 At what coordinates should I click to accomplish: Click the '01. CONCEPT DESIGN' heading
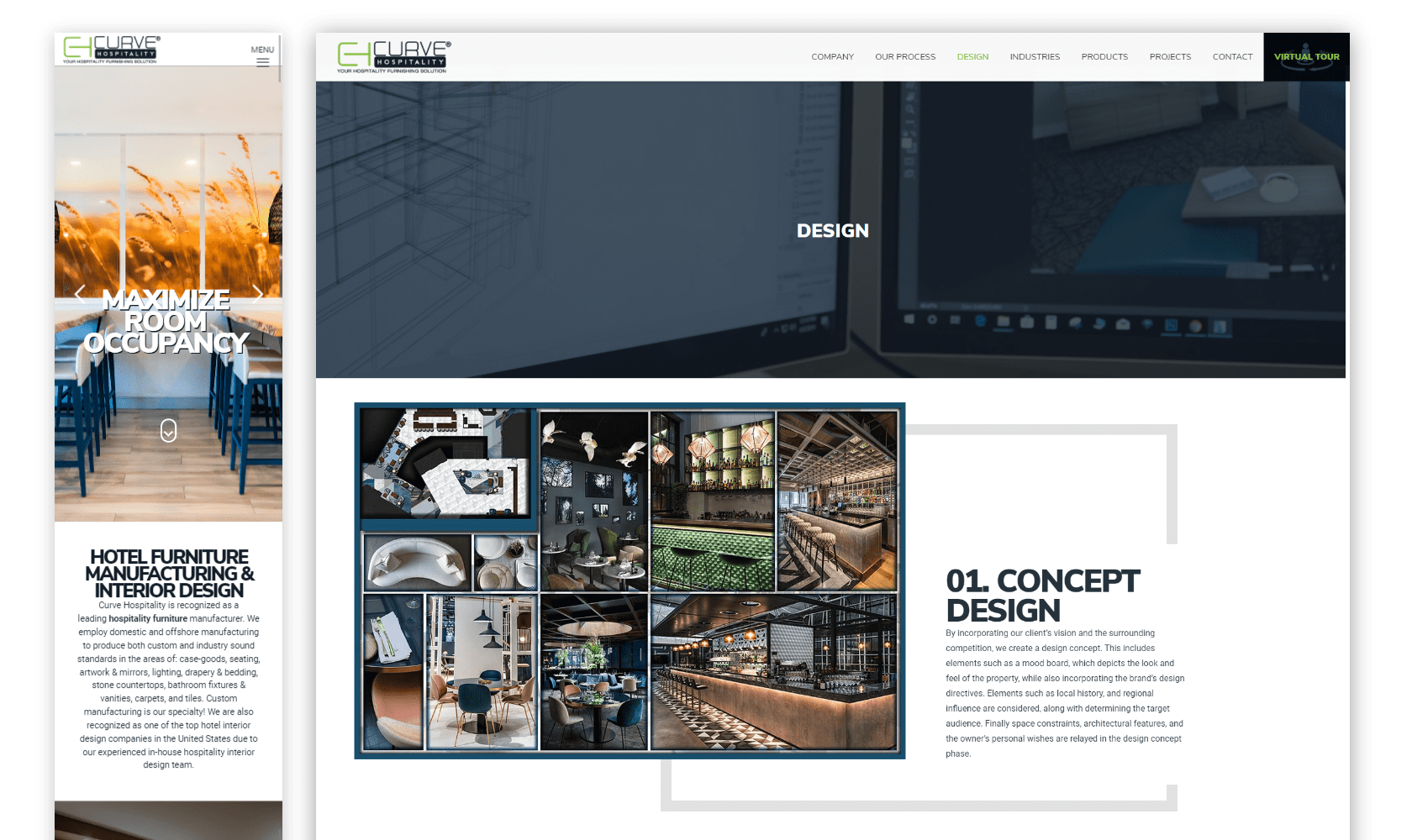pos(1042,595)
